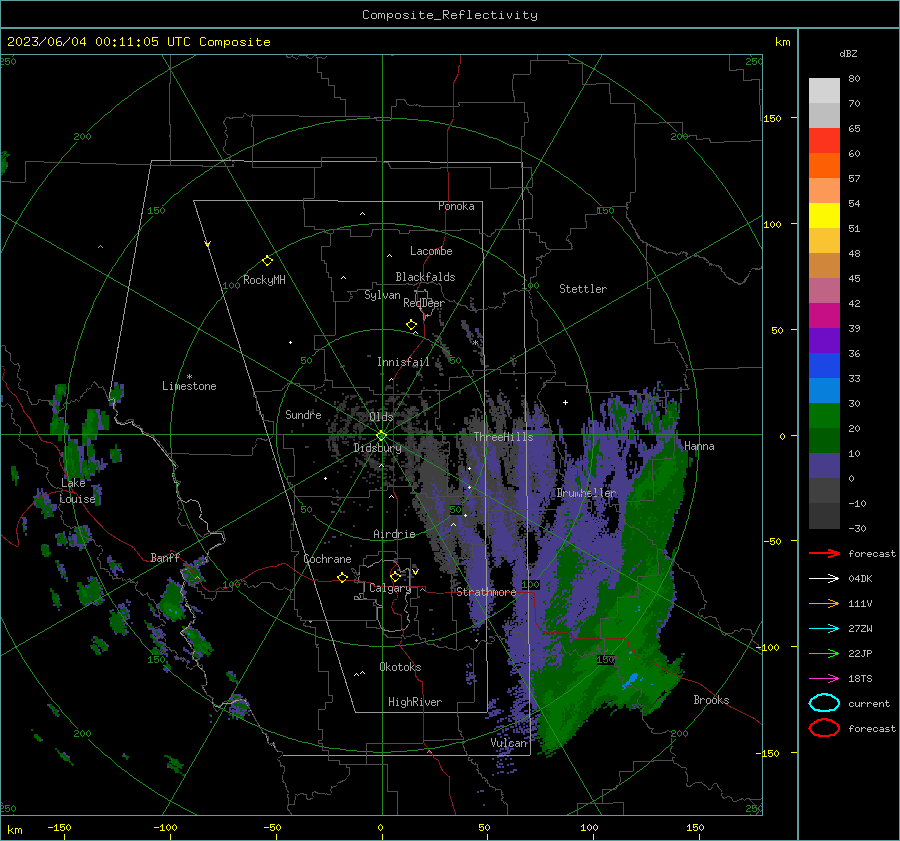
Task: Click the blue high-reflectivity cell northwest of Brooks
Action: tap(631, 680)
